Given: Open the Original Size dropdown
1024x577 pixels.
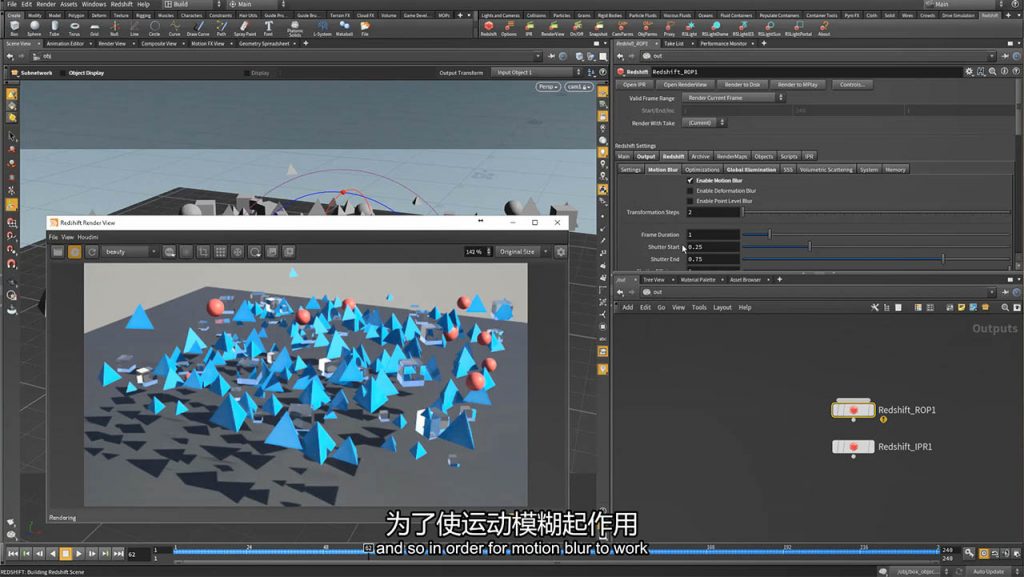Looking at the screenshot, I should 522,251.
